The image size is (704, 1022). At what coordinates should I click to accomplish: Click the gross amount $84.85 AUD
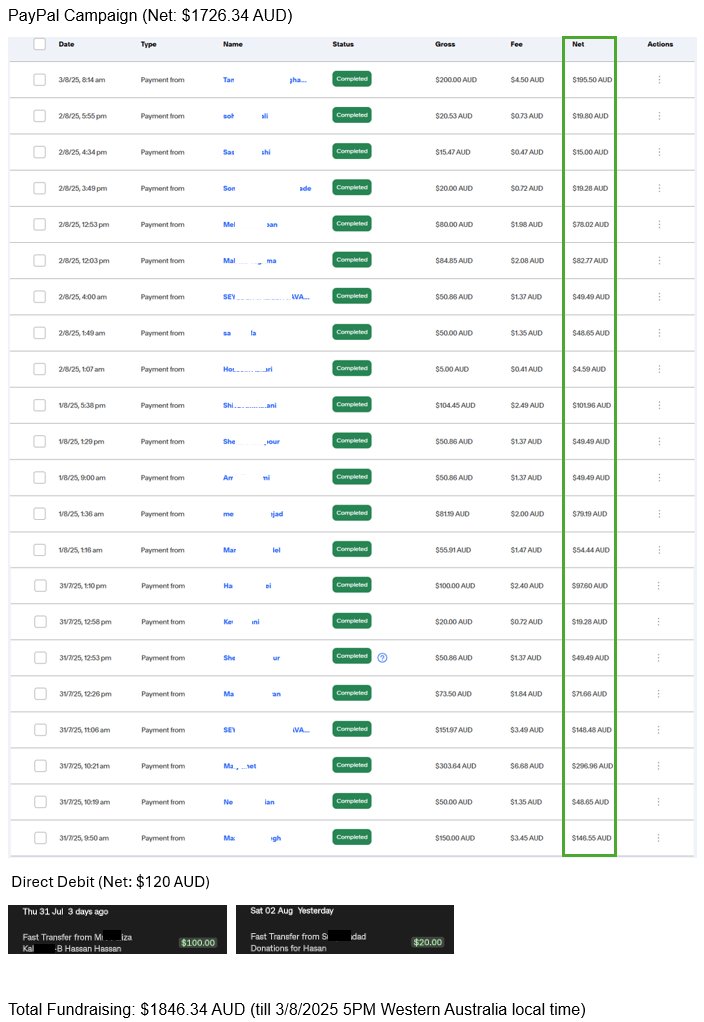click(x=454, y=261)
